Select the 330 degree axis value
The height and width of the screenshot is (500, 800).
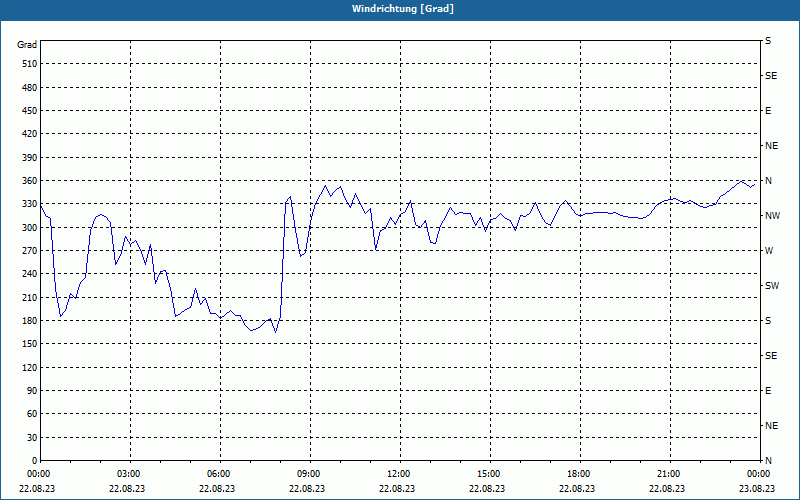30,204
